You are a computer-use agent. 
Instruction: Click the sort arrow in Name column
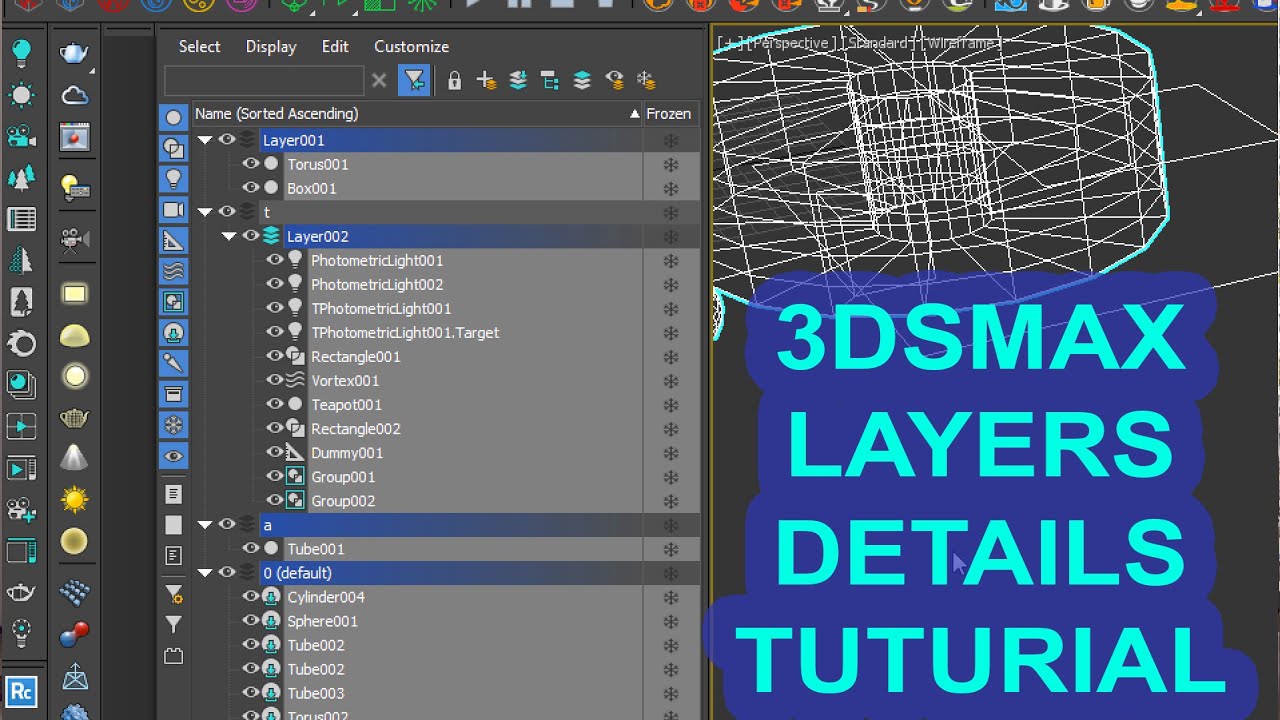[x=634, y=114]
